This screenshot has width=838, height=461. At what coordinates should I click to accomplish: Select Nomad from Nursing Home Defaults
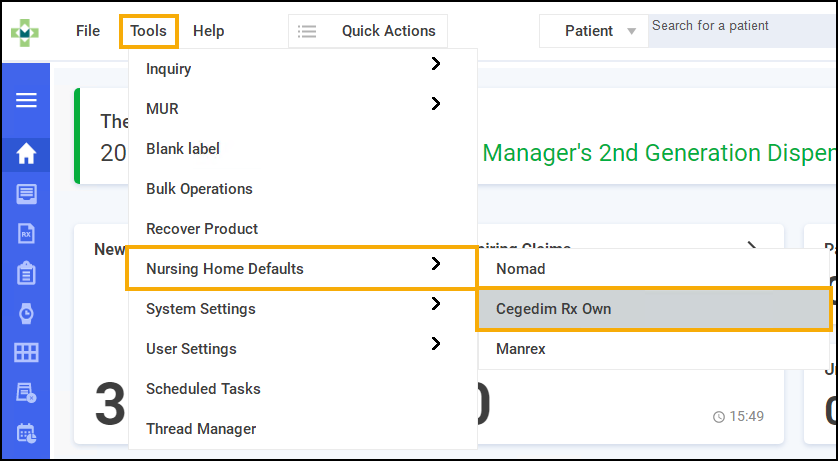(x=520, y=269)
